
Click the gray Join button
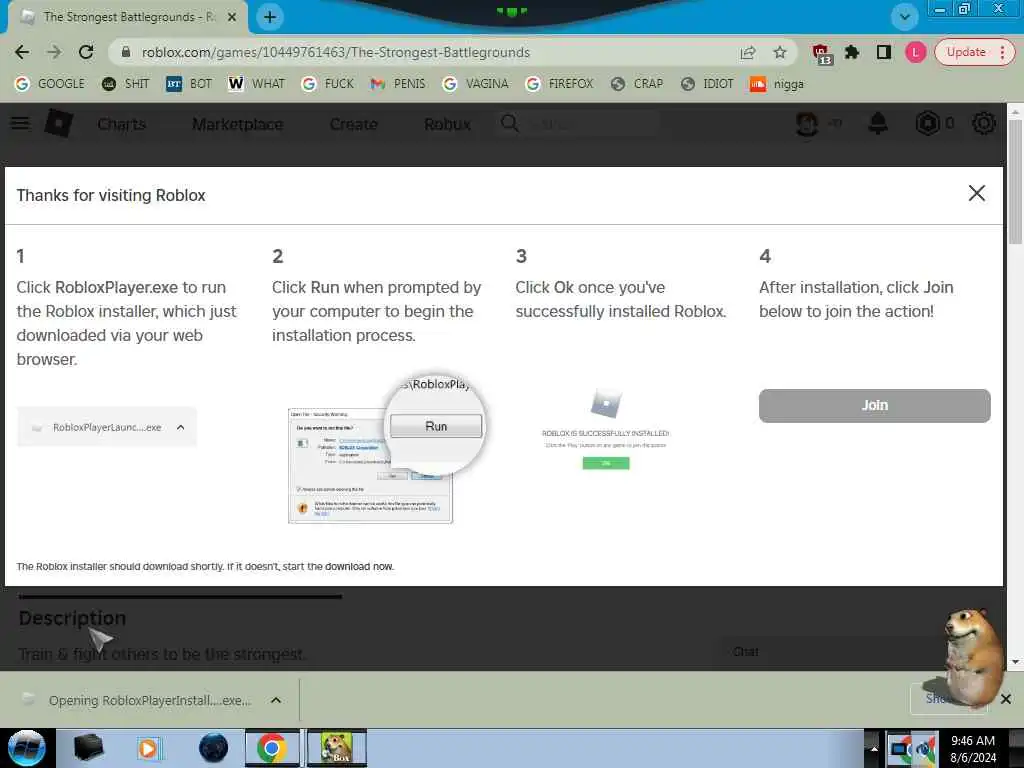click(x=874, y=406)
